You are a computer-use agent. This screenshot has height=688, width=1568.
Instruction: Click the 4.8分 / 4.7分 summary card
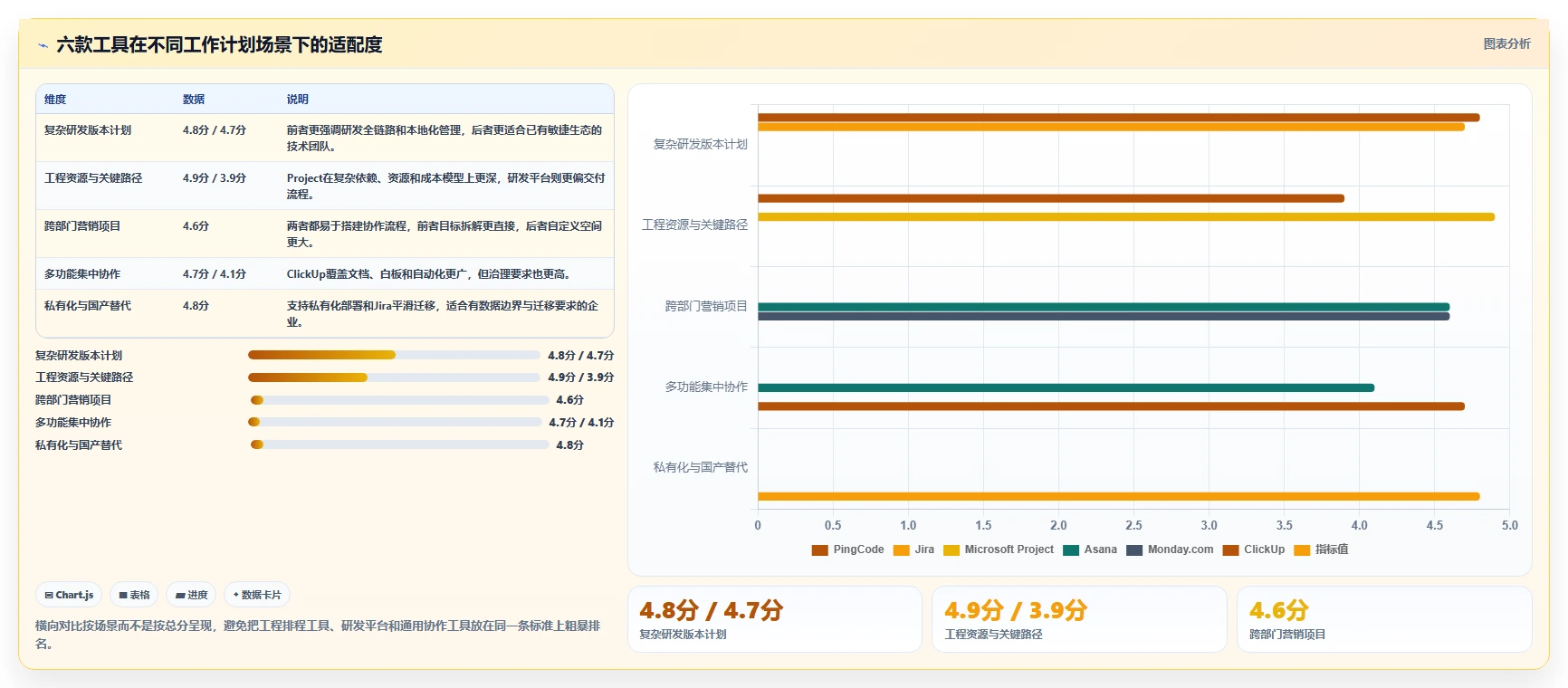coord(775,619)
